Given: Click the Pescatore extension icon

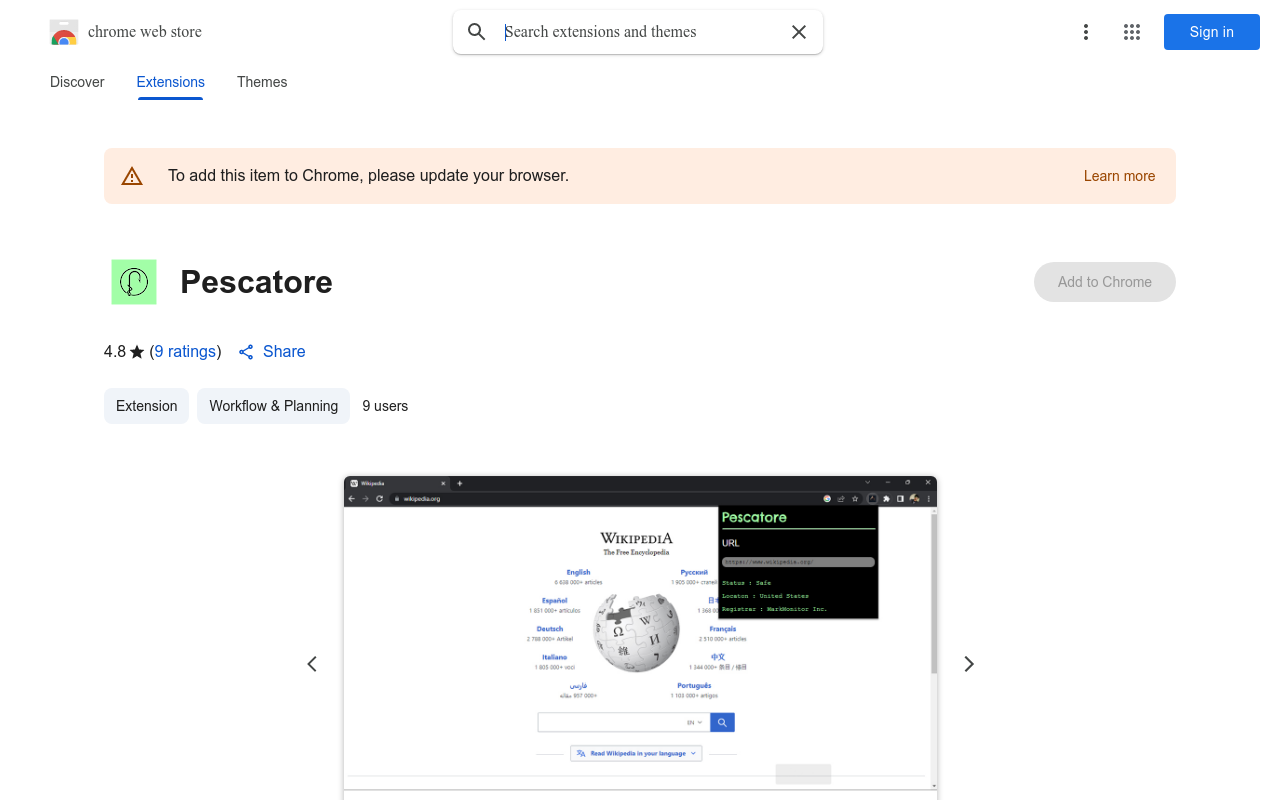Looking at the screenshot, I should (134, 282).
